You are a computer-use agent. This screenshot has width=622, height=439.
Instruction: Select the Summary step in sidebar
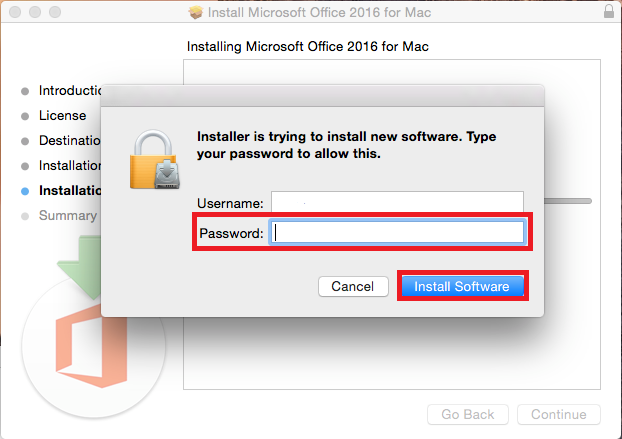[x=68, y=215]
